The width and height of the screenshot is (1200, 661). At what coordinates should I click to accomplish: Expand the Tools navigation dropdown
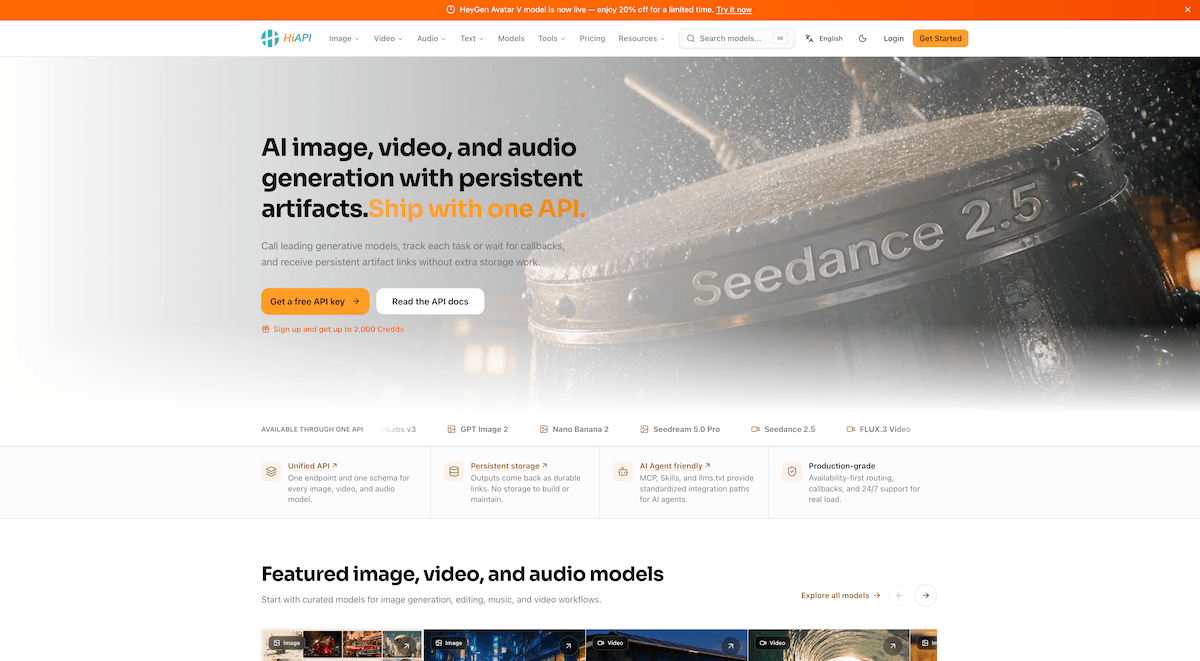click(551, 38)
